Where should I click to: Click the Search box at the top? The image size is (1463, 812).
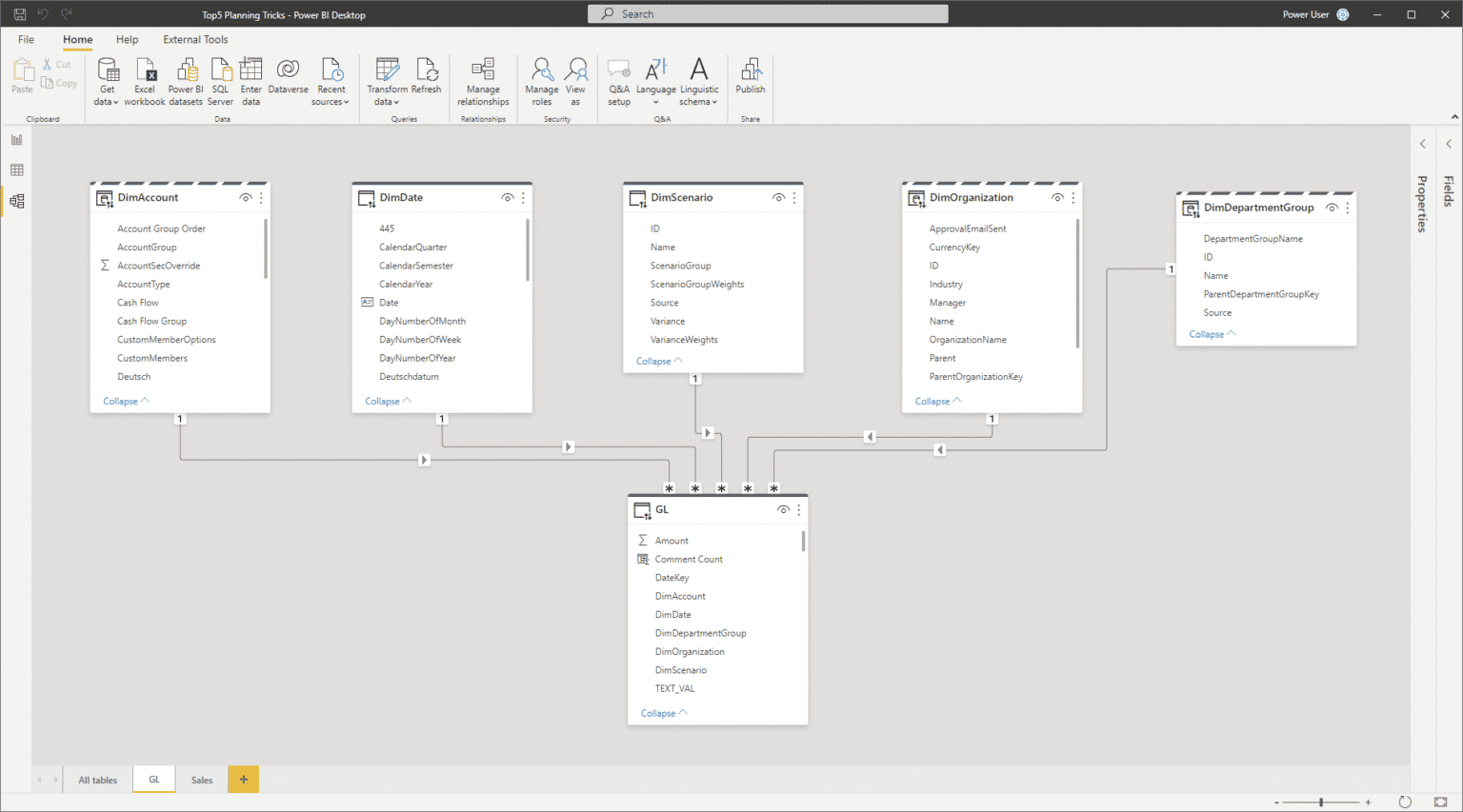click(767, 13)
